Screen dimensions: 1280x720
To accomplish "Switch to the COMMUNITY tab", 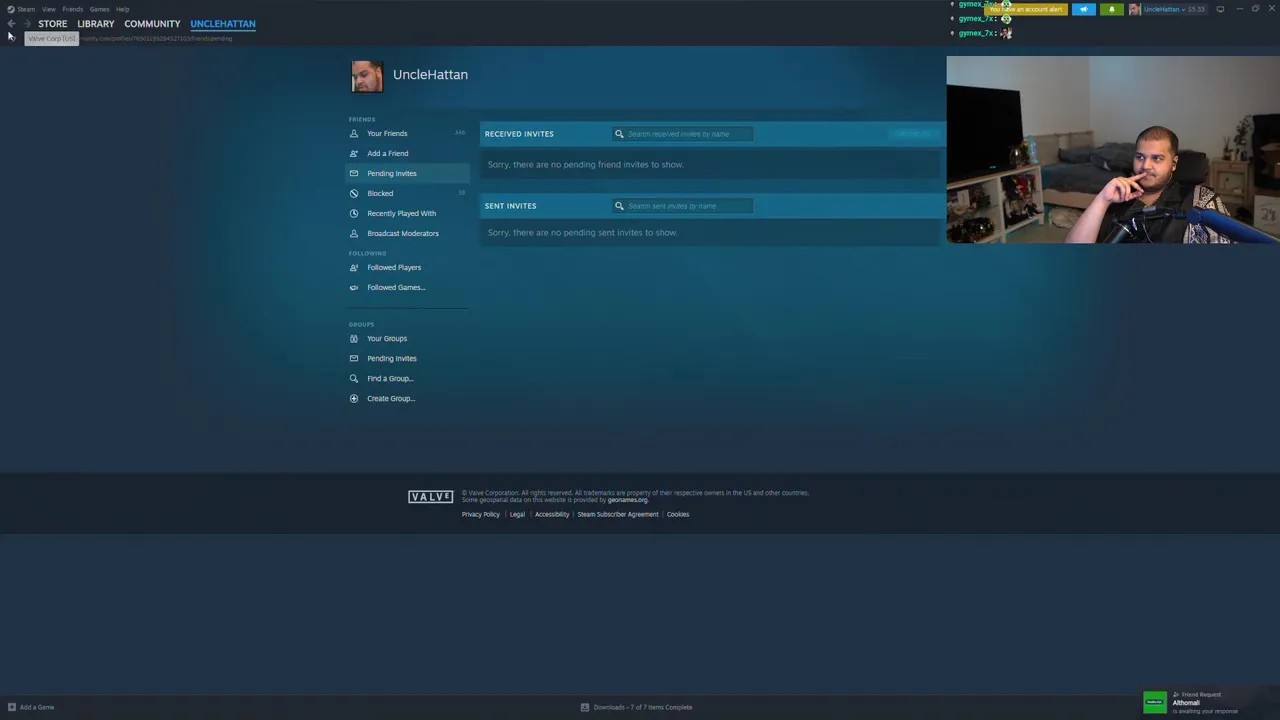I will click(x=152, y=24).
